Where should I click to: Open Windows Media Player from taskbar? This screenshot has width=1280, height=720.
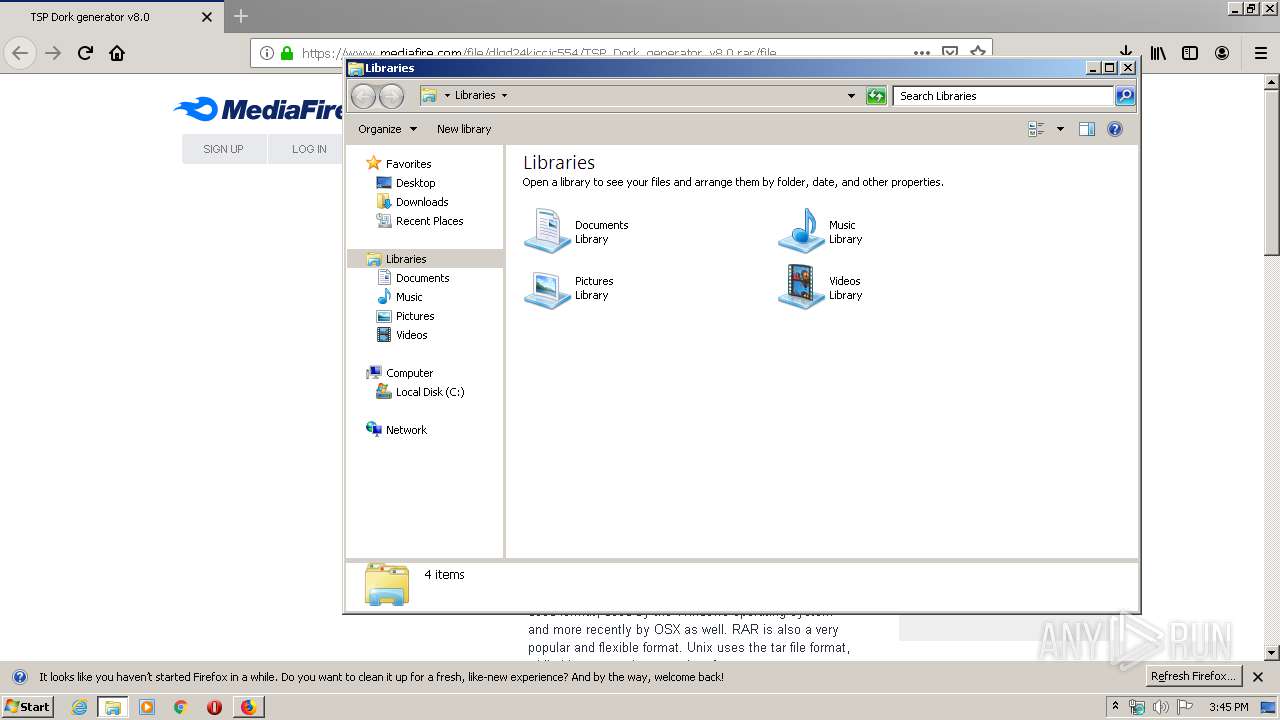coord(147,707)
